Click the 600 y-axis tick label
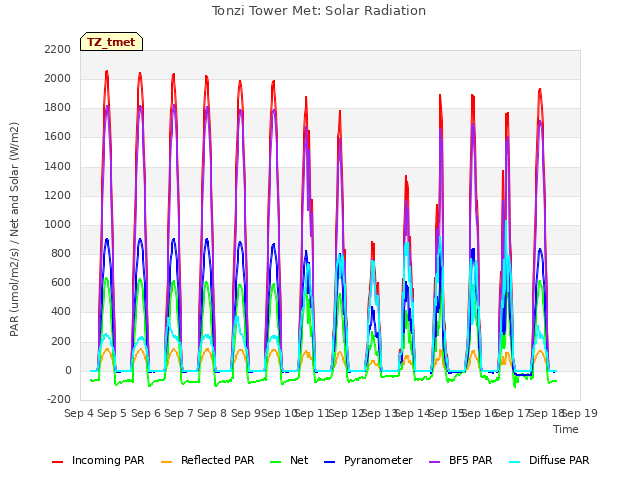Screen dimensions: 640x480 (x=61, y=282)
